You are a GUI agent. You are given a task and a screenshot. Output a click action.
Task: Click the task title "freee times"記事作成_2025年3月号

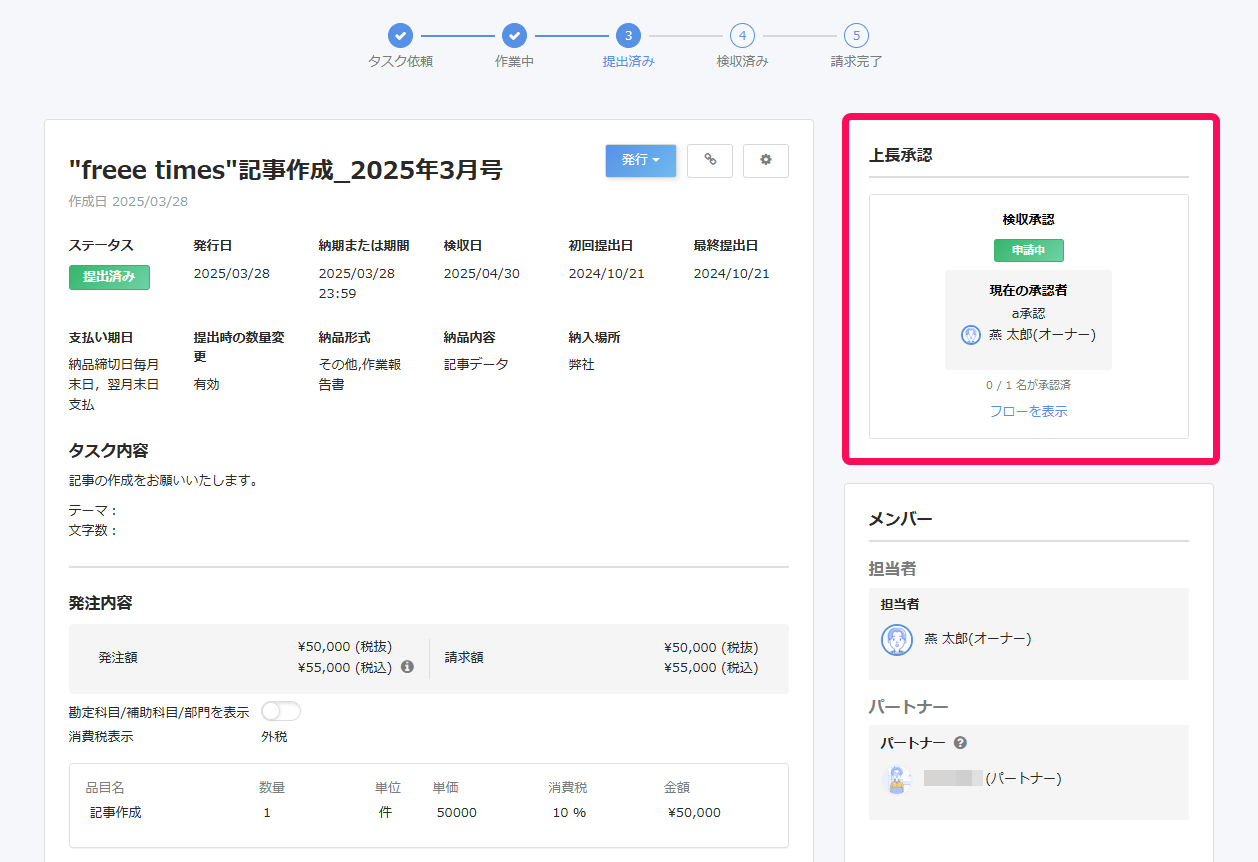coord(285,170)
